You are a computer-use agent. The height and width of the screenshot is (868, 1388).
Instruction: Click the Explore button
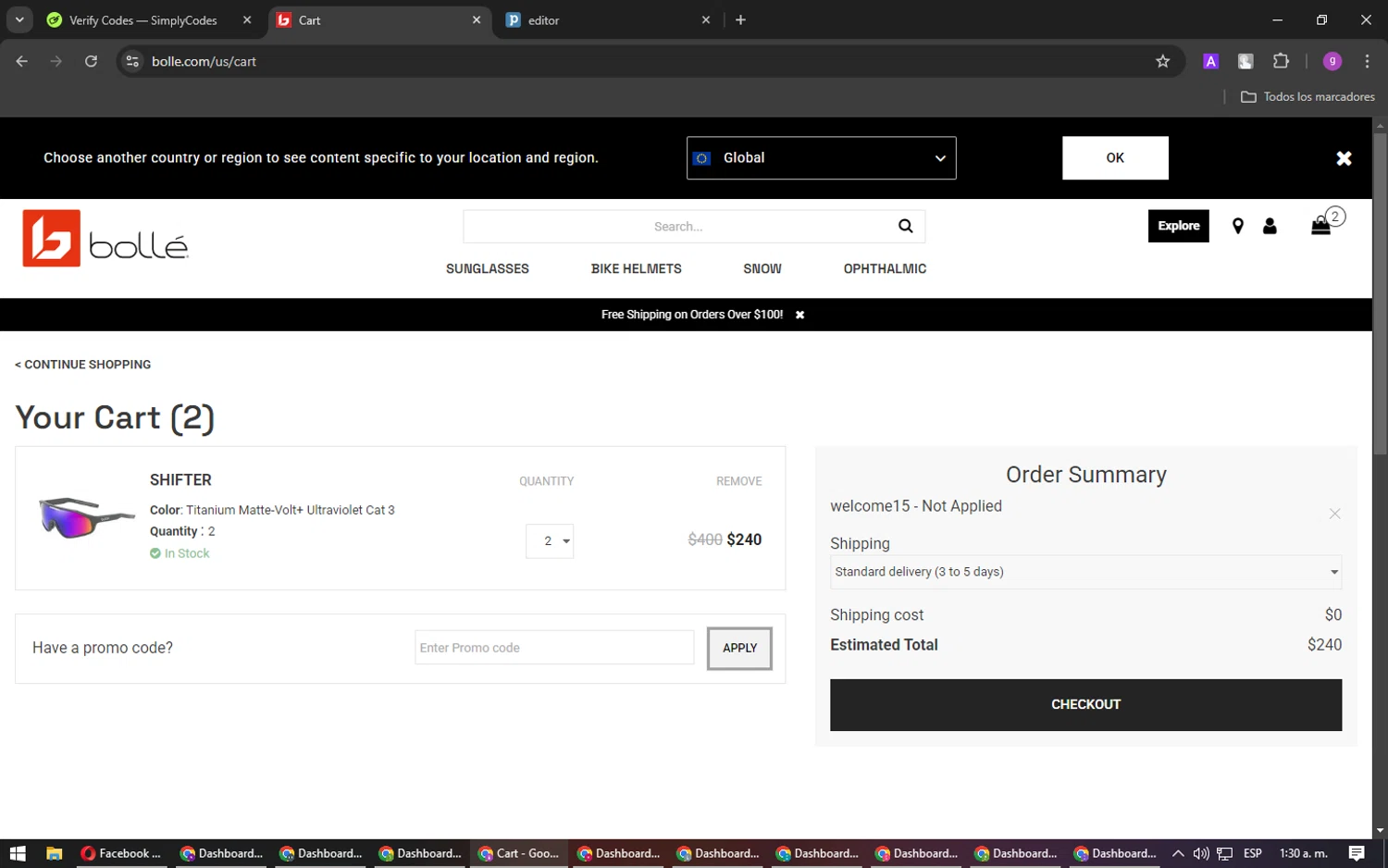pos(1178,226)
